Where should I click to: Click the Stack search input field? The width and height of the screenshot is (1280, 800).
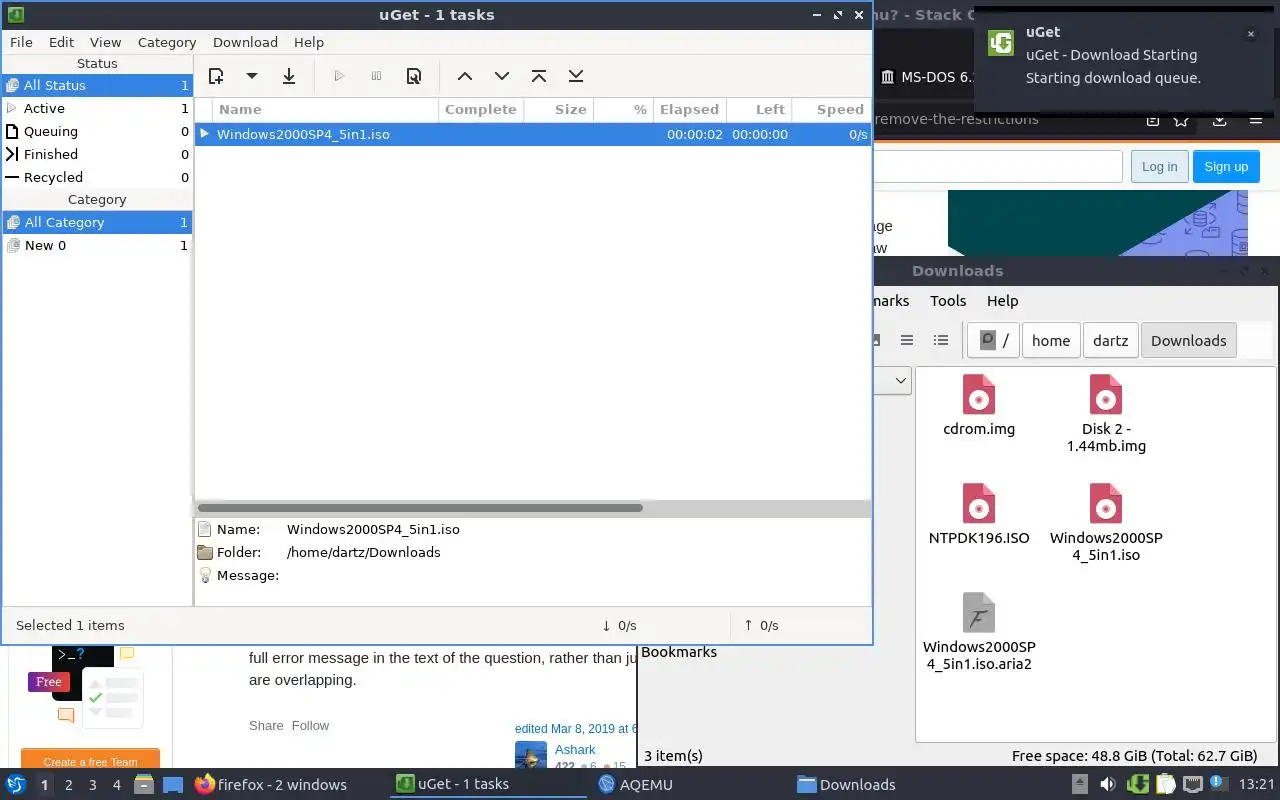tap(997, 167)
